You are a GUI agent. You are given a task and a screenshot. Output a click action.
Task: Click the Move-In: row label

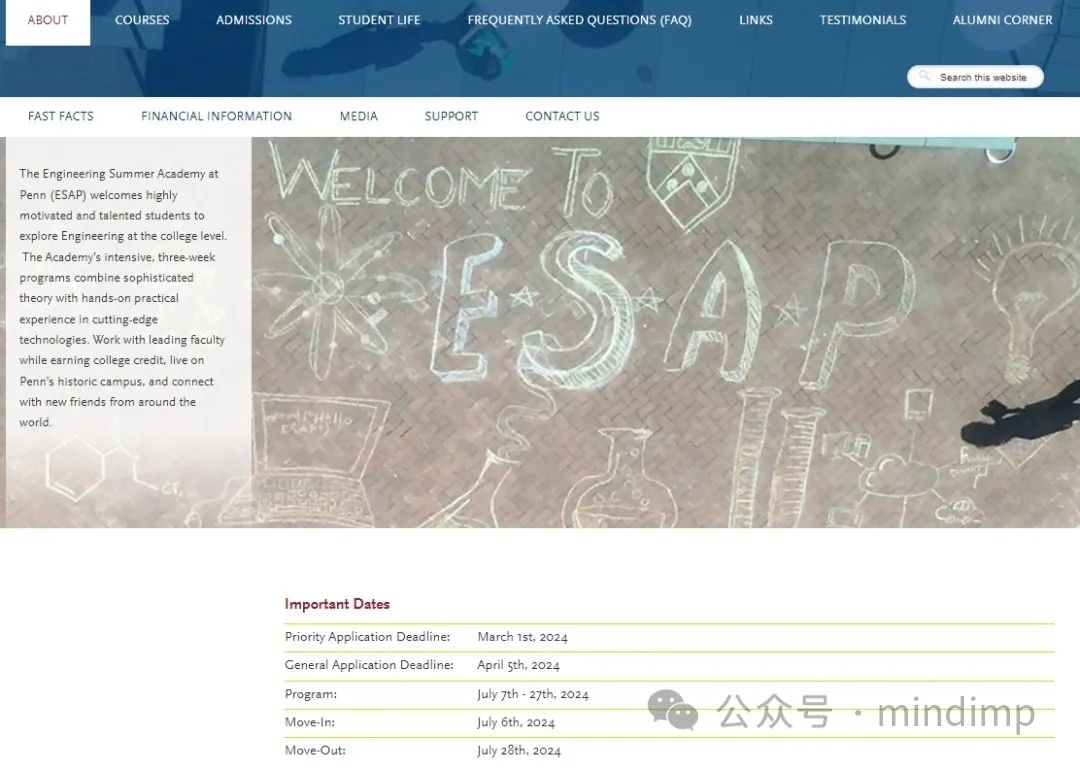(x=309, y=722)
